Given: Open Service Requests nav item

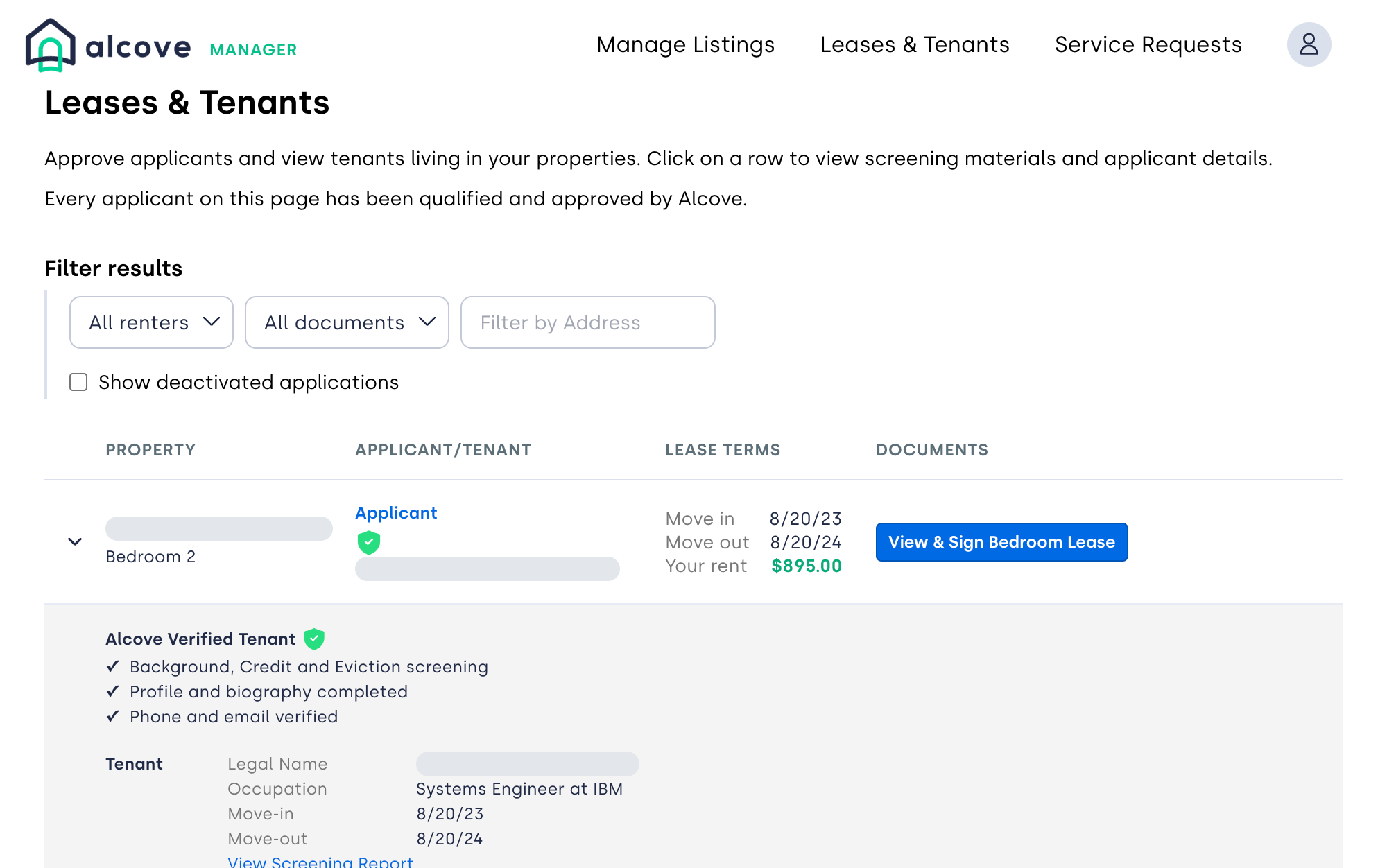Looking at the screenshot, I should pos(1148,45).
